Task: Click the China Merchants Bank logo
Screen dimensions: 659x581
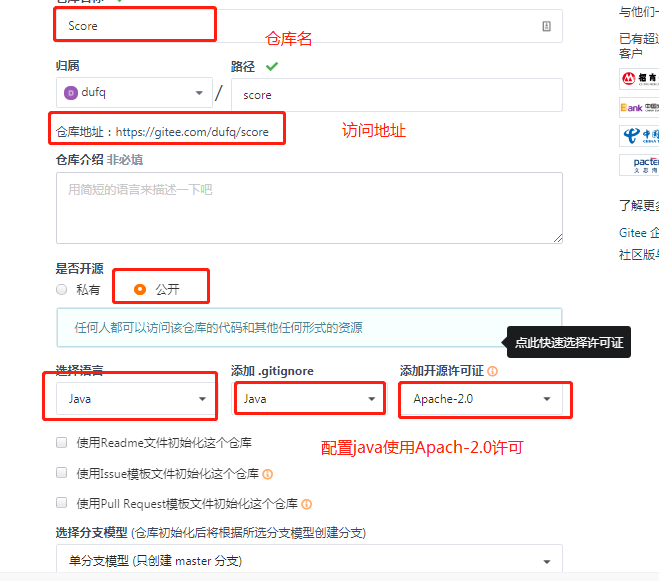Action: coord(639,79)
